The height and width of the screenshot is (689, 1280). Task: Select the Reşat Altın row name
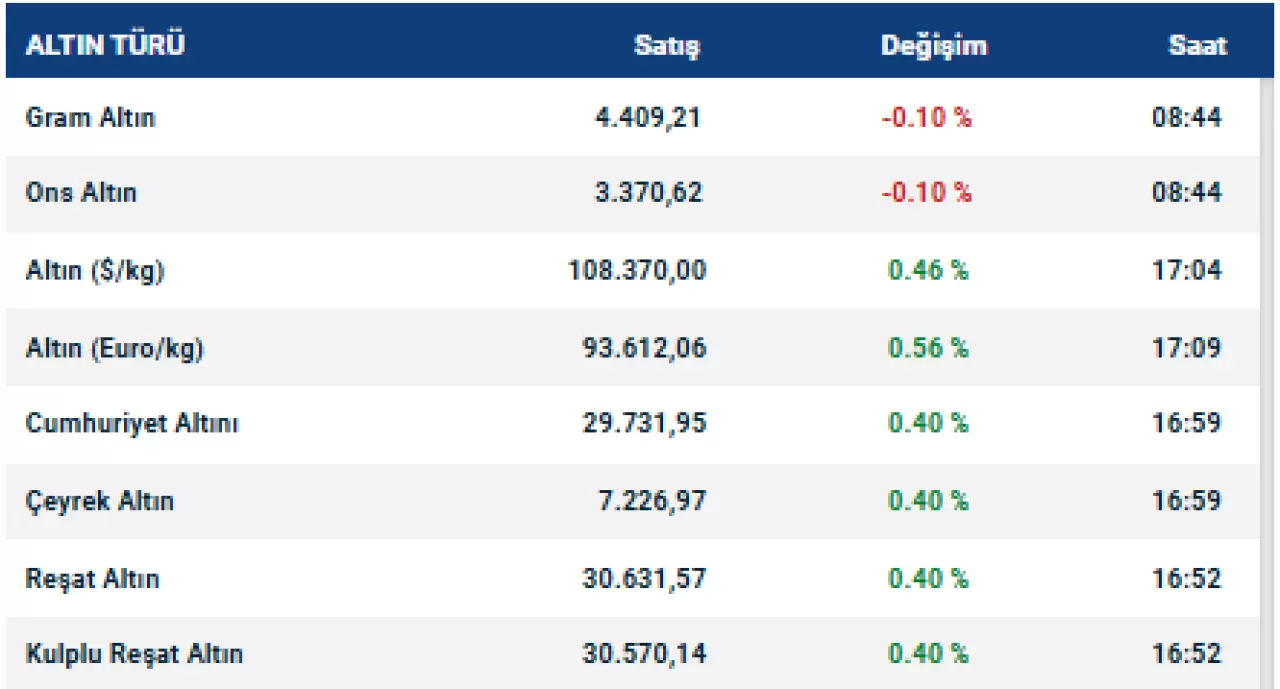tap(92, 579)
